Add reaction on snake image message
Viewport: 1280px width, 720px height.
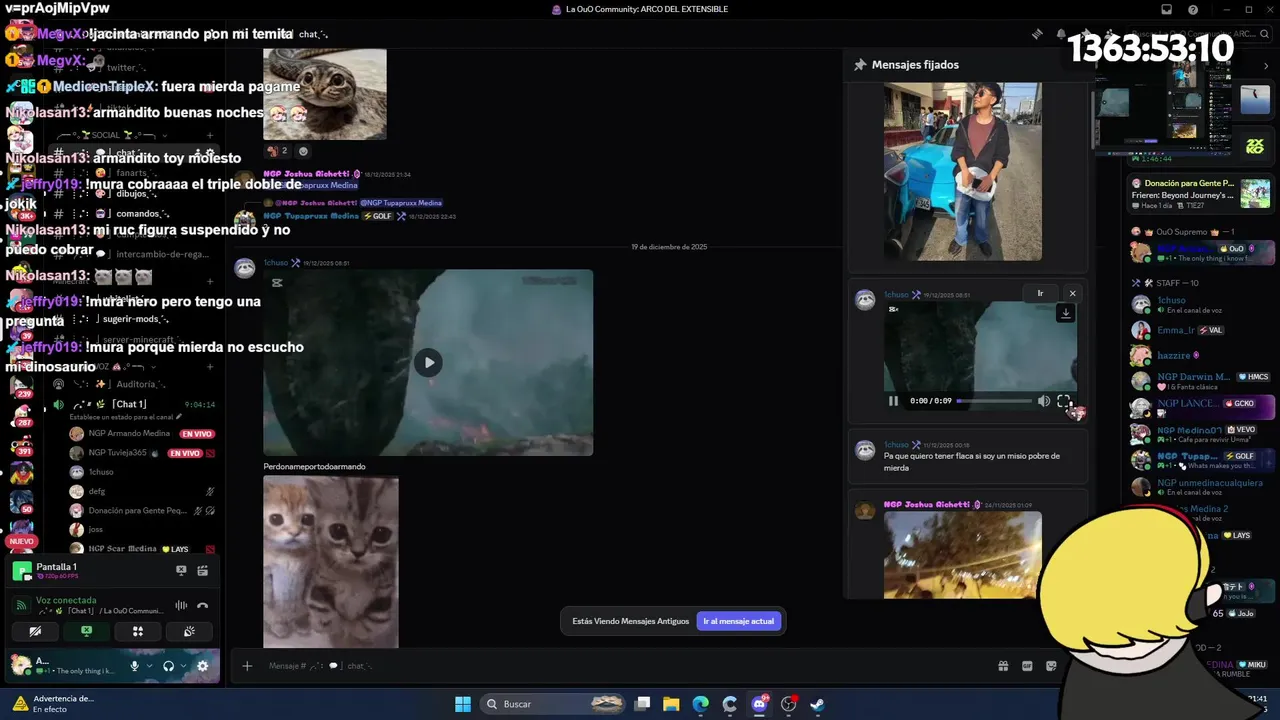click(x=303, y=151)
